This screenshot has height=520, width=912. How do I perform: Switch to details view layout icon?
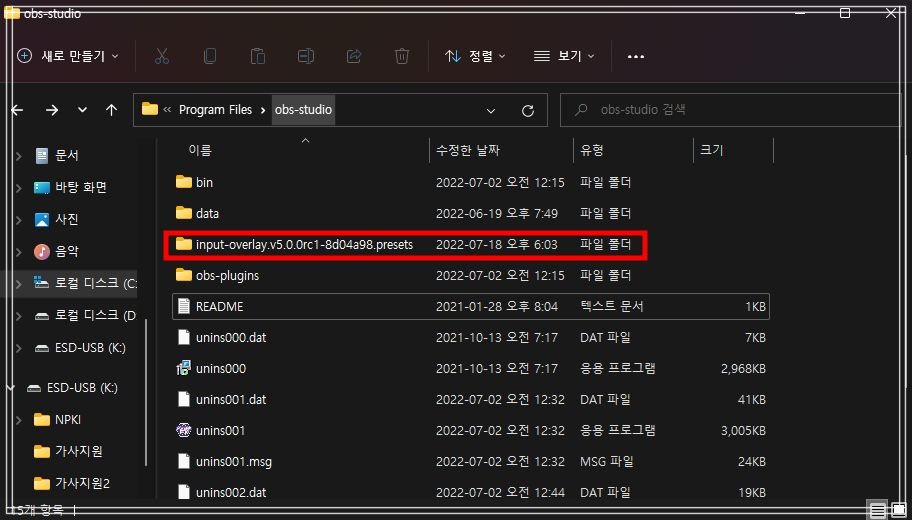[878, 511]
